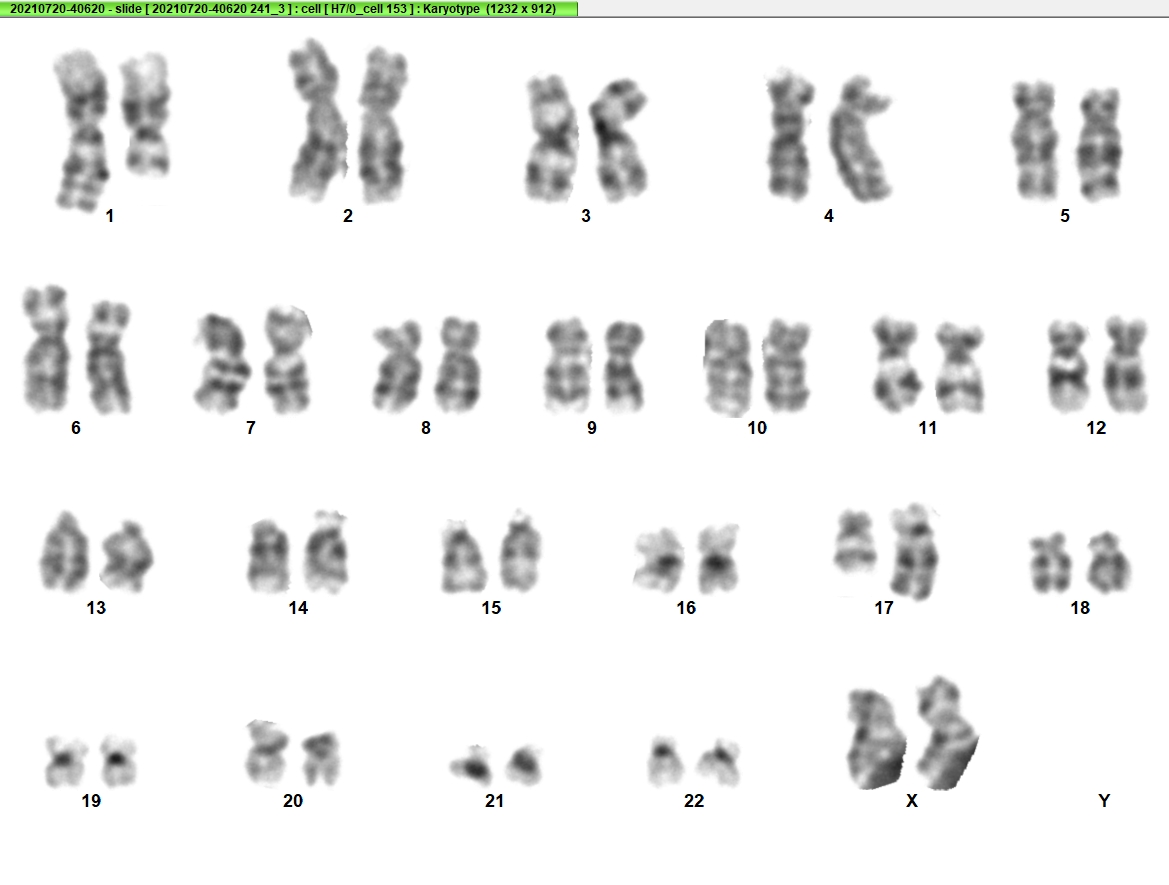
Task: Choose the left chromosome 5 image
Action: [1035, 140]
